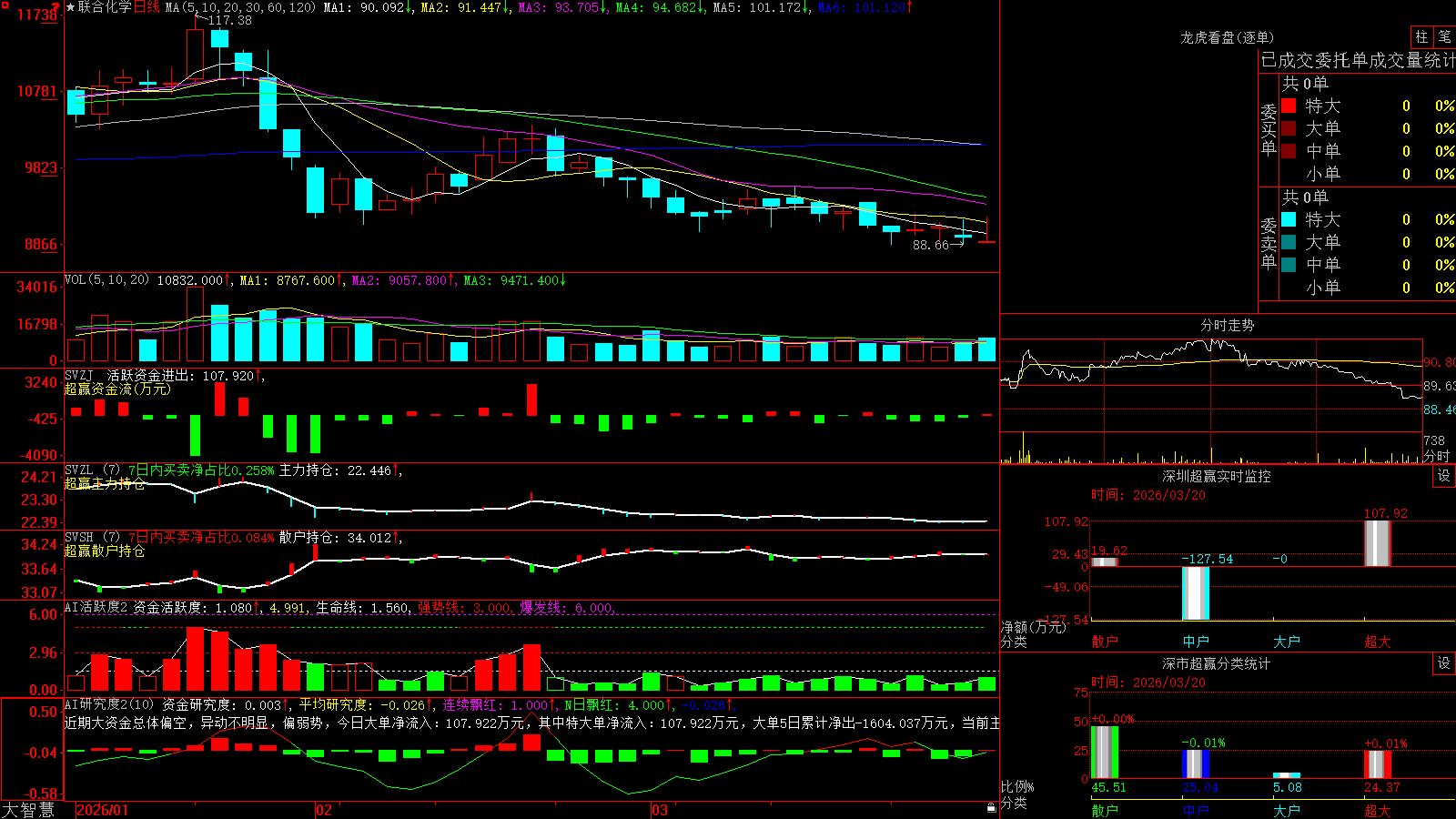
Task: Click the 散户 19.62 bar in 实时监控 chart
Action: tap(1105, 561)
